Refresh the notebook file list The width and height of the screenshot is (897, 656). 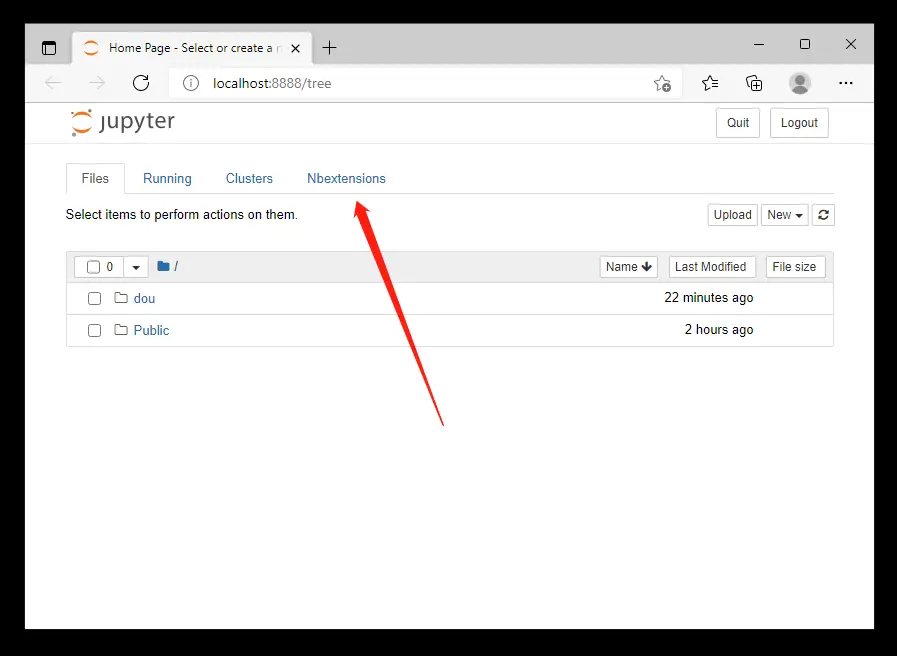[x=822, y=215]
